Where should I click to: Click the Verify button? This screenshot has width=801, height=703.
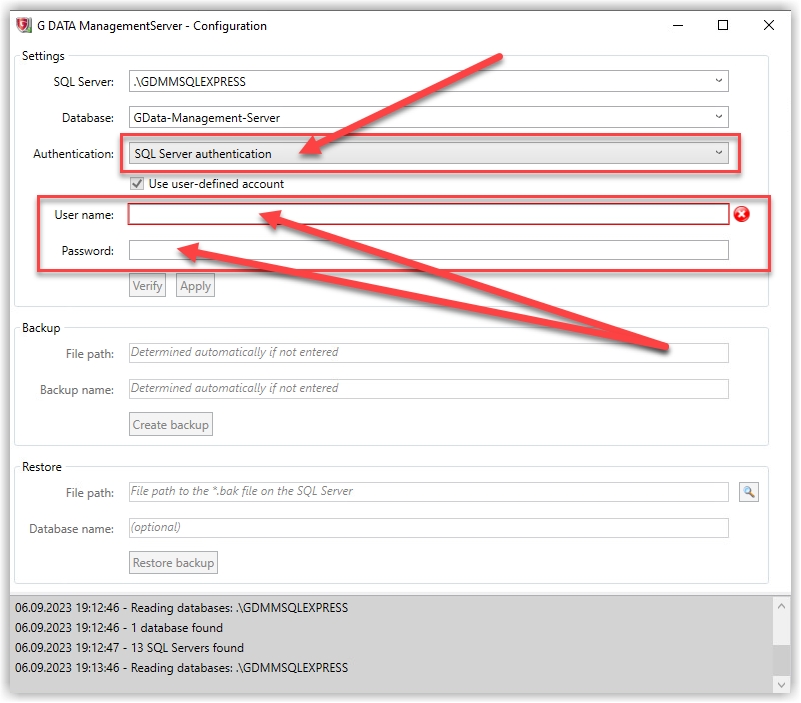(x=147, y=286)
